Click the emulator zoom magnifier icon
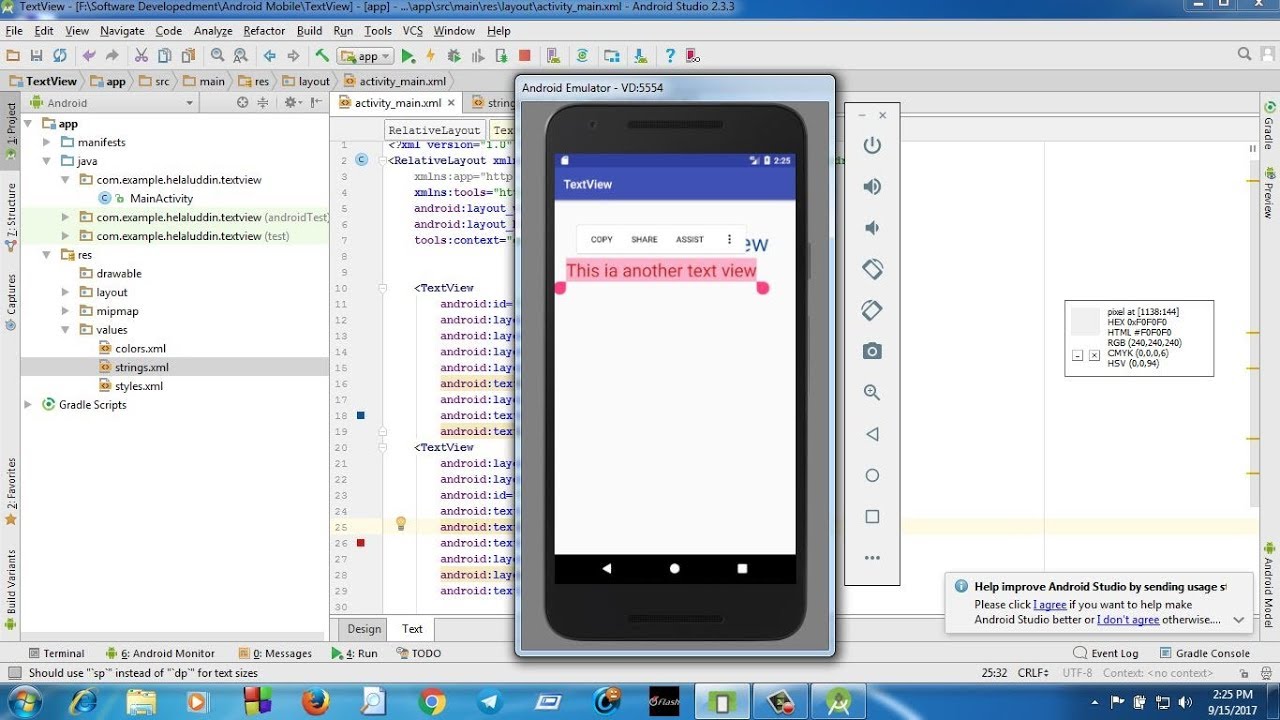Viewport: 1280px width, 720px height. coord(872,393)
